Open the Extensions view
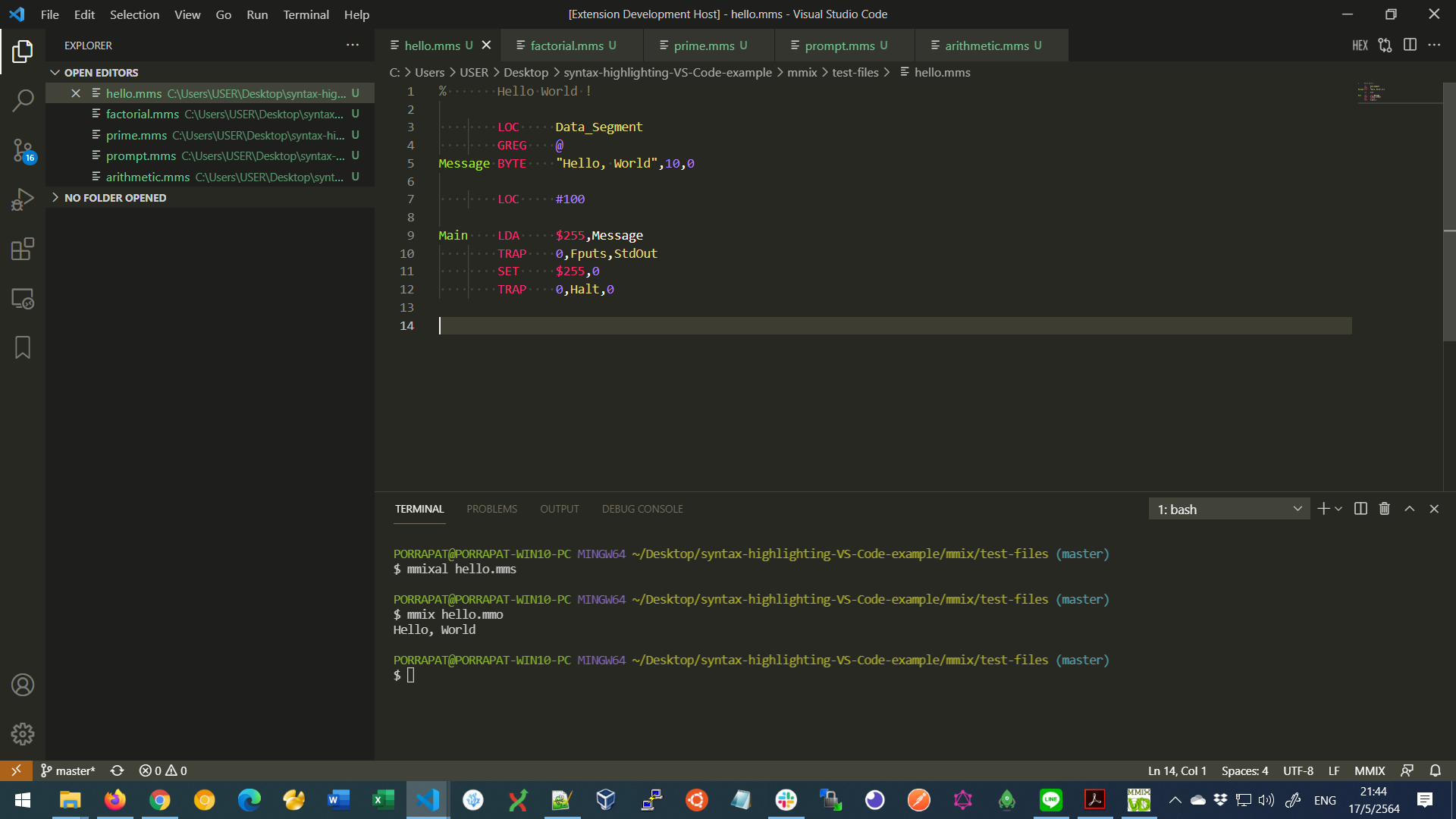This screenshot has height=819, width=1456. [x=23, y=249]
